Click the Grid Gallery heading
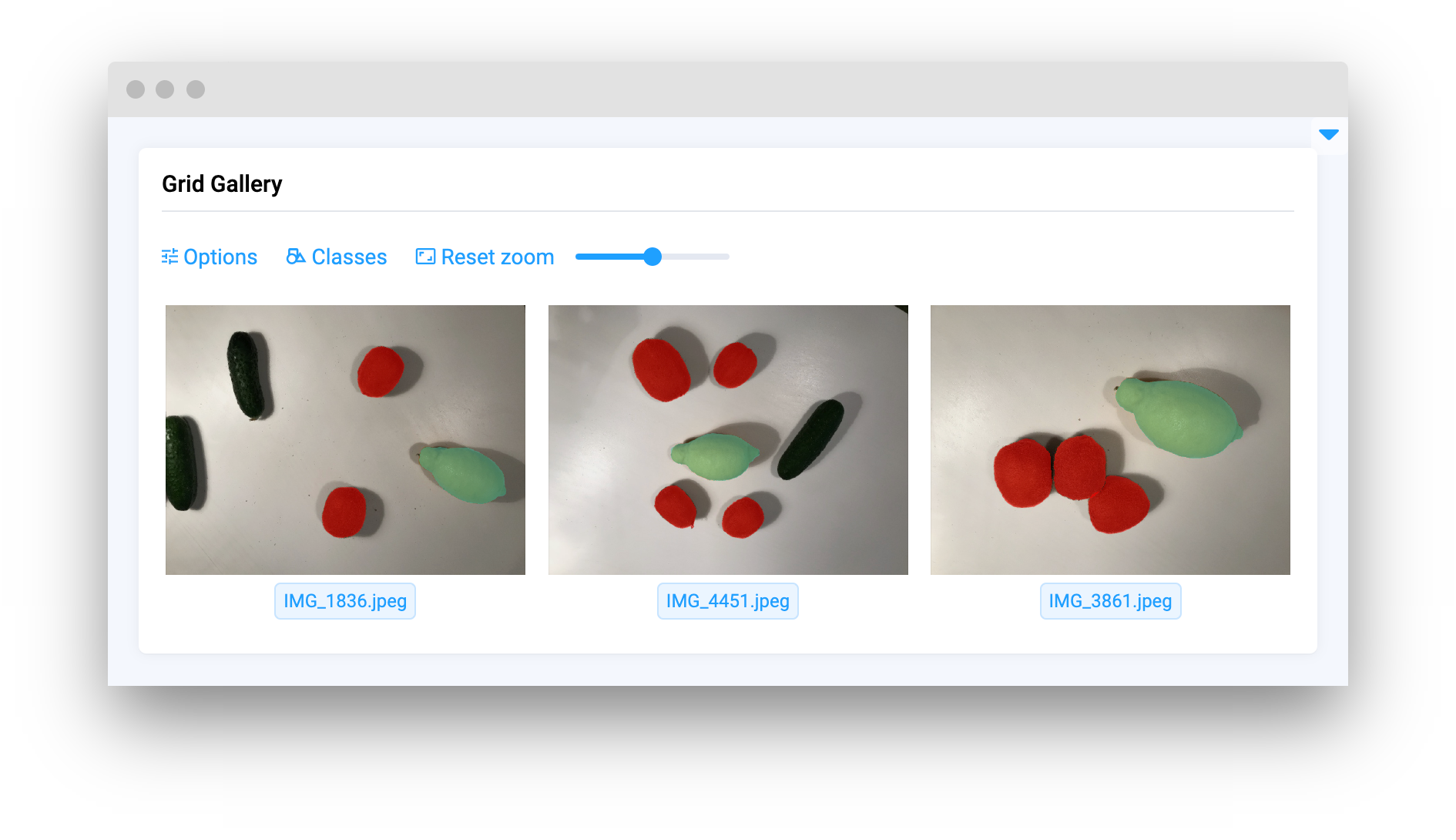This screenshot has width=1456, height=840. pyautogui.click(x=222, y=184)
